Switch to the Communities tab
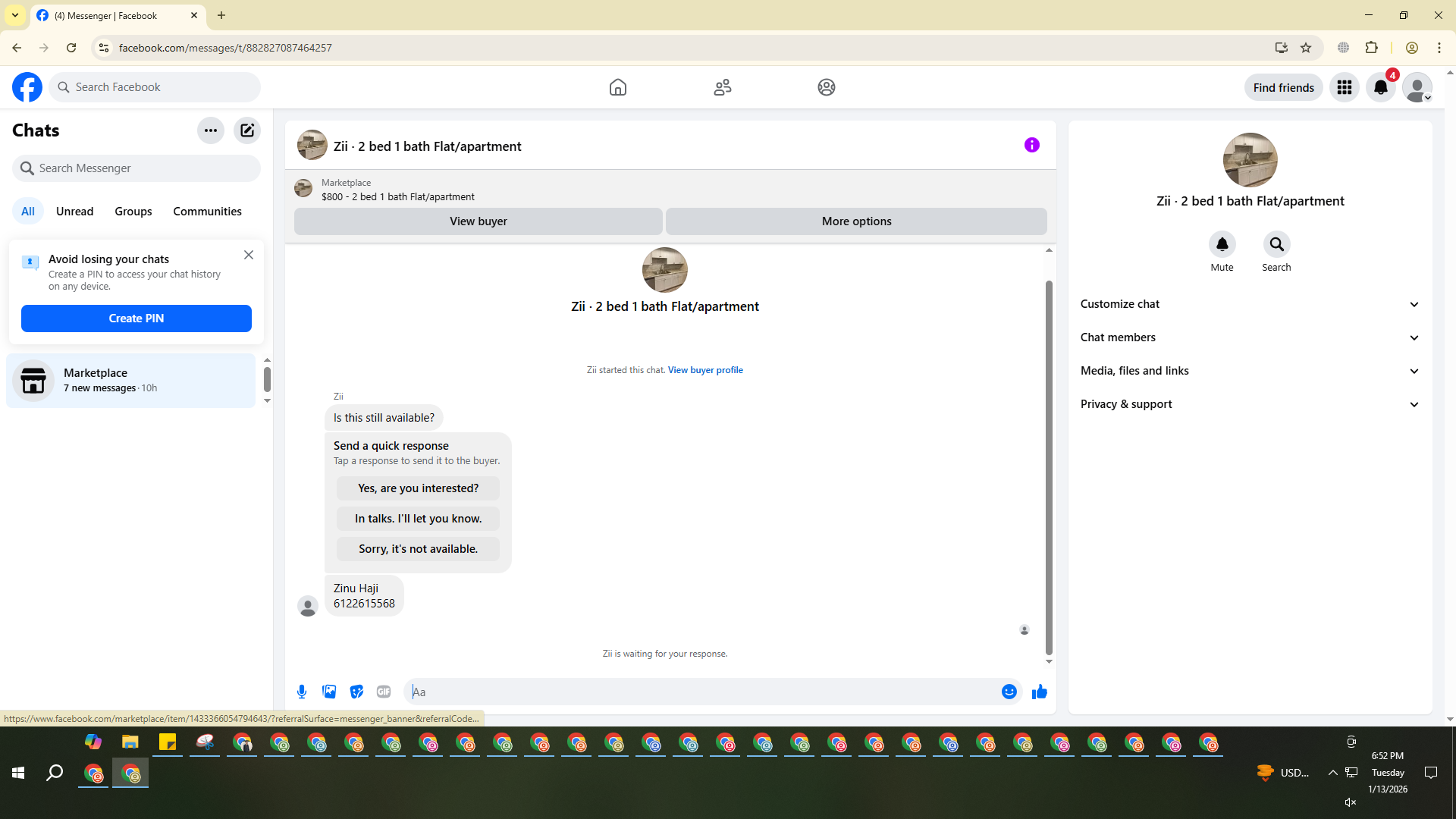 207,212
